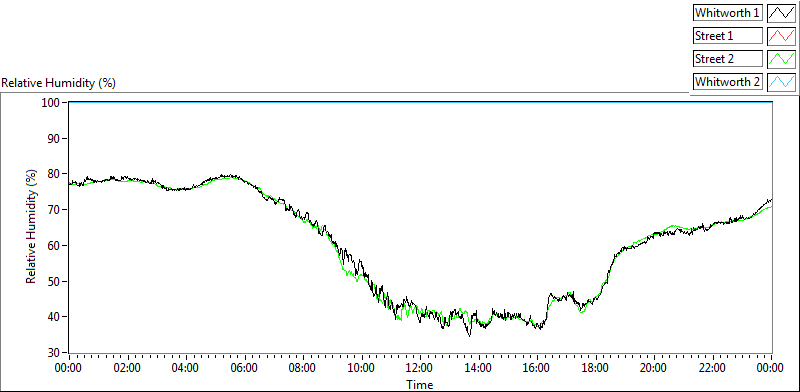The width and height of the screenshot is (800, 392).
Task: Open the Whitworth 2 blue plot style icon
Action: click(x=781, y=81)
